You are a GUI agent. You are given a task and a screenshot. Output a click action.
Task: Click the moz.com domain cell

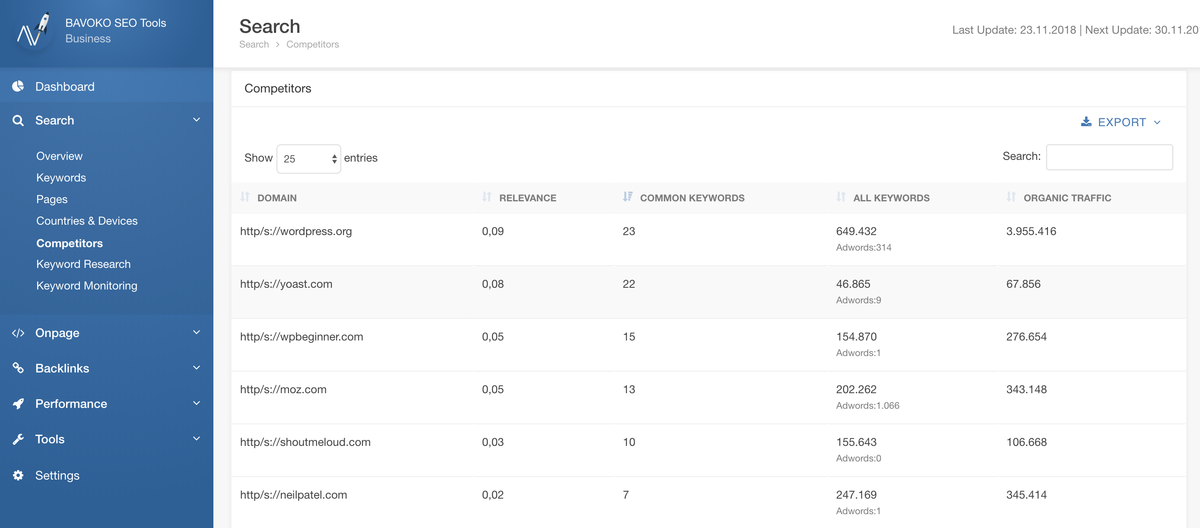[283, 389]
